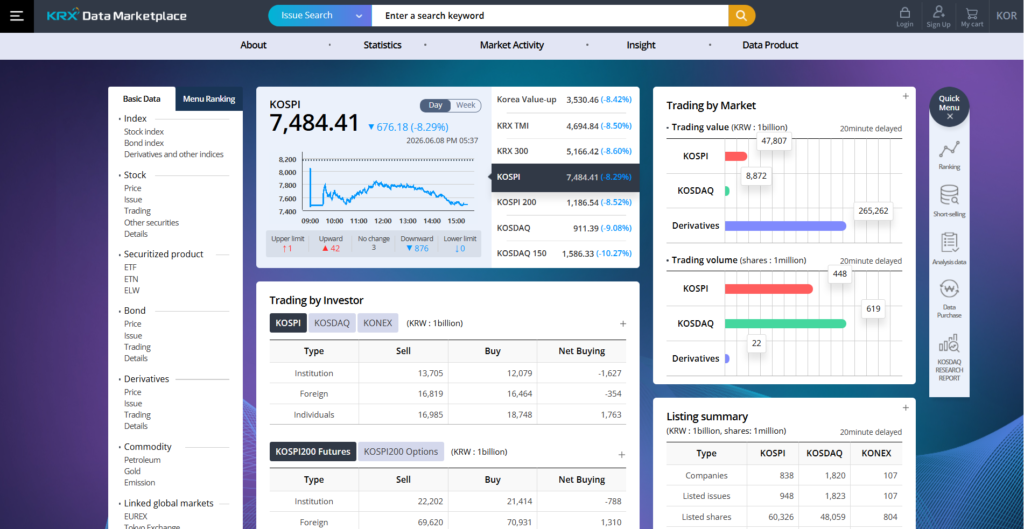Open the Login padlock icon

pos(904,16)
